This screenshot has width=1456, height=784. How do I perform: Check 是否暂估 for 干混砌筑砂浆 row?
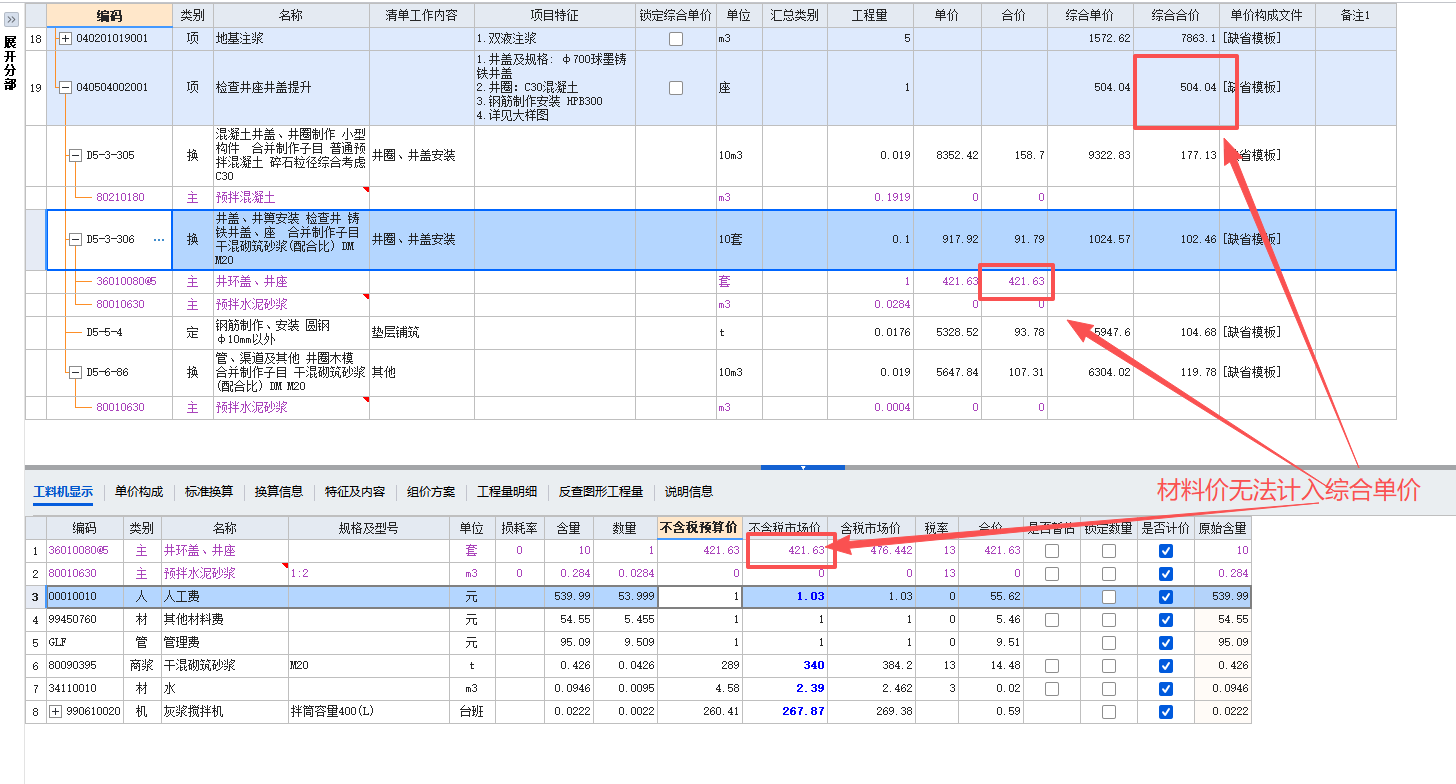pos(1052,666)
